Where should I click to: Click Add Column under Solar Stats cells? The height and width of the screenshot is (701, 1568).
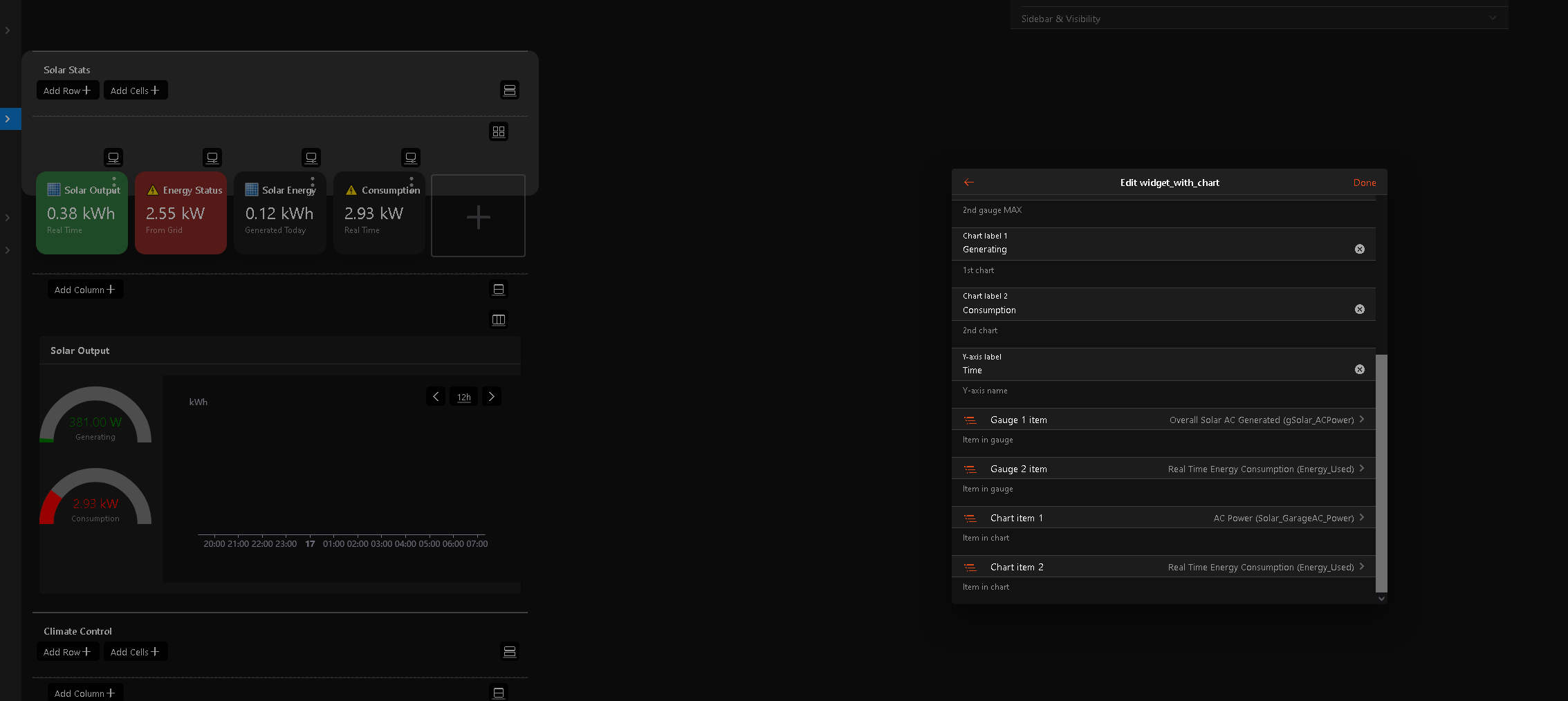pyautogui.click(x=84, y=290)
